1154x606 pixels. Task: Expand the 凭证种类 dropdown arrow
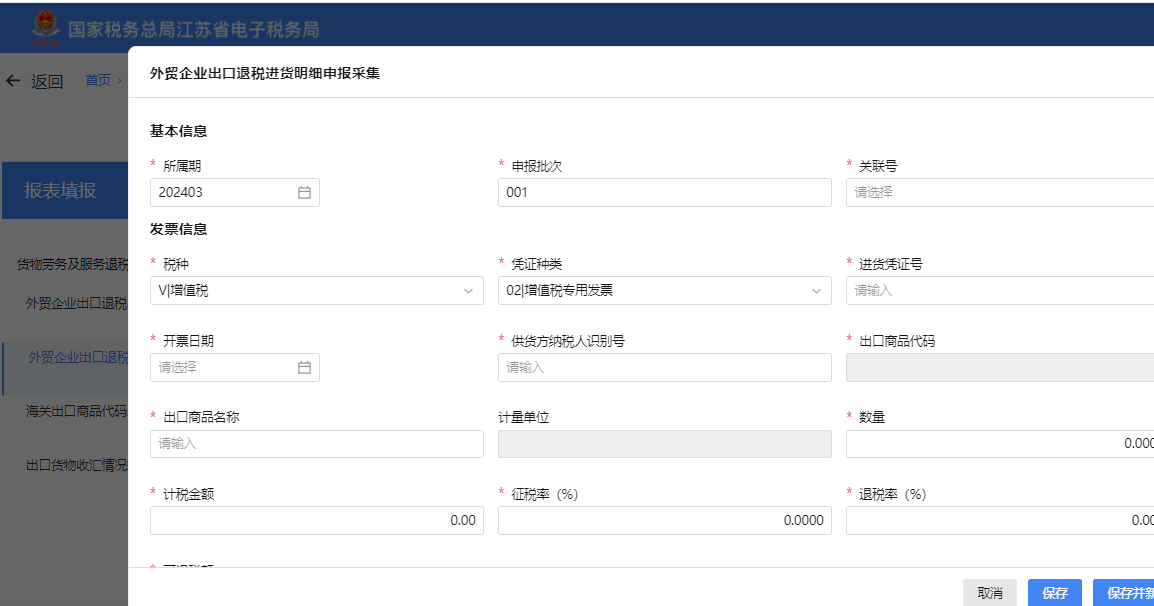(x=816, y=291)
